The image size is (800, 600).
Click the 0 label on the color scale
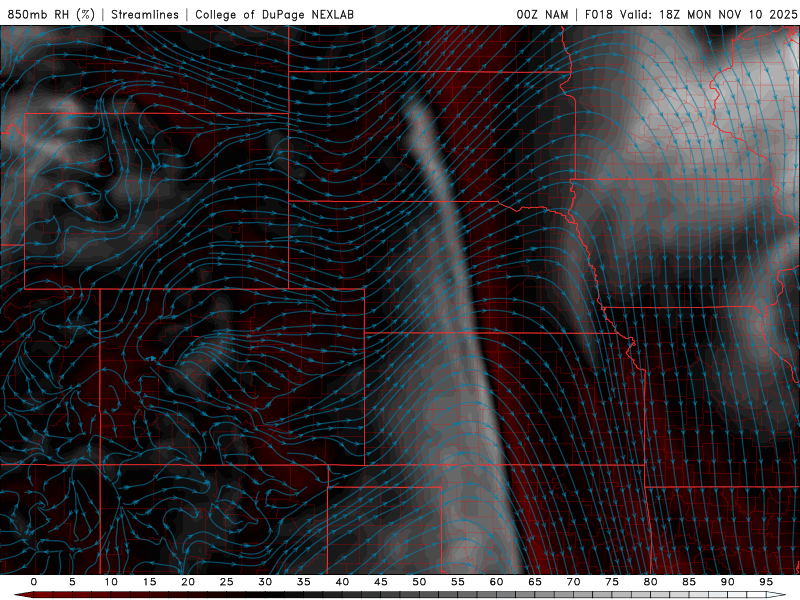click(x=34, y=582)
